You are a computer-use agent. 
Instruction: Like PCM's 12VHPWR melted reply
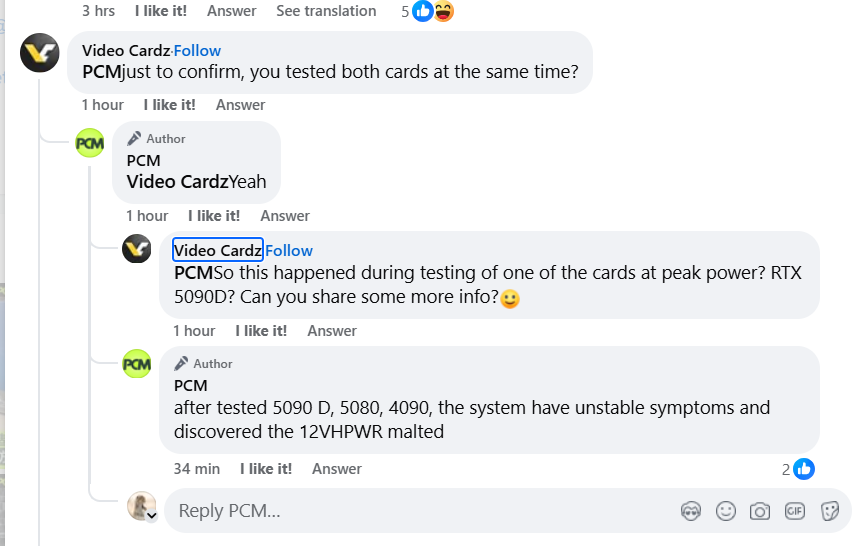click(x=266, y=468)
